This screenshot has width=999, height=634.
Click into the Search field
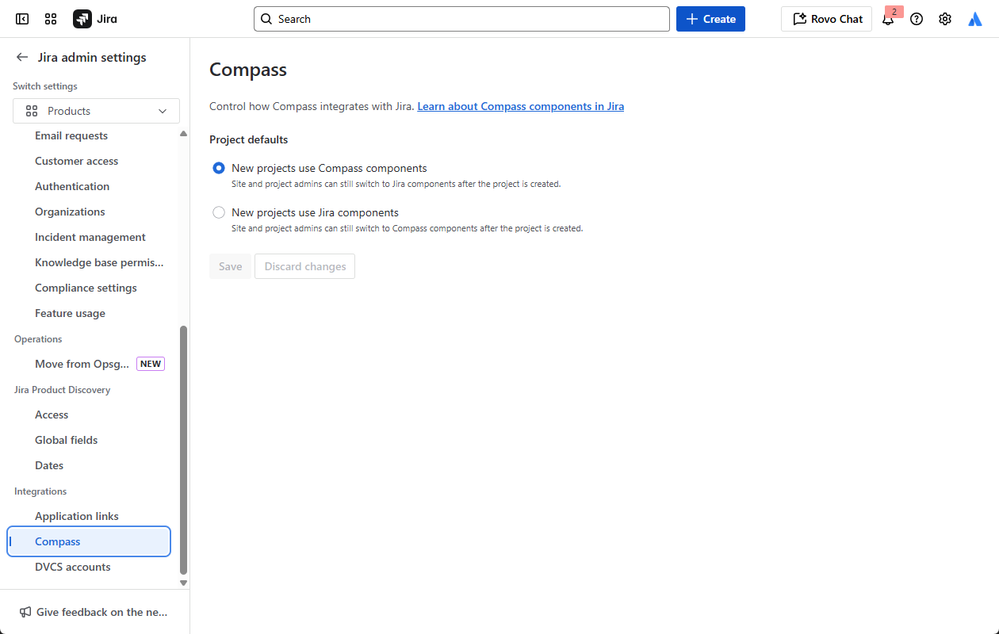click(x=462, y=19)
